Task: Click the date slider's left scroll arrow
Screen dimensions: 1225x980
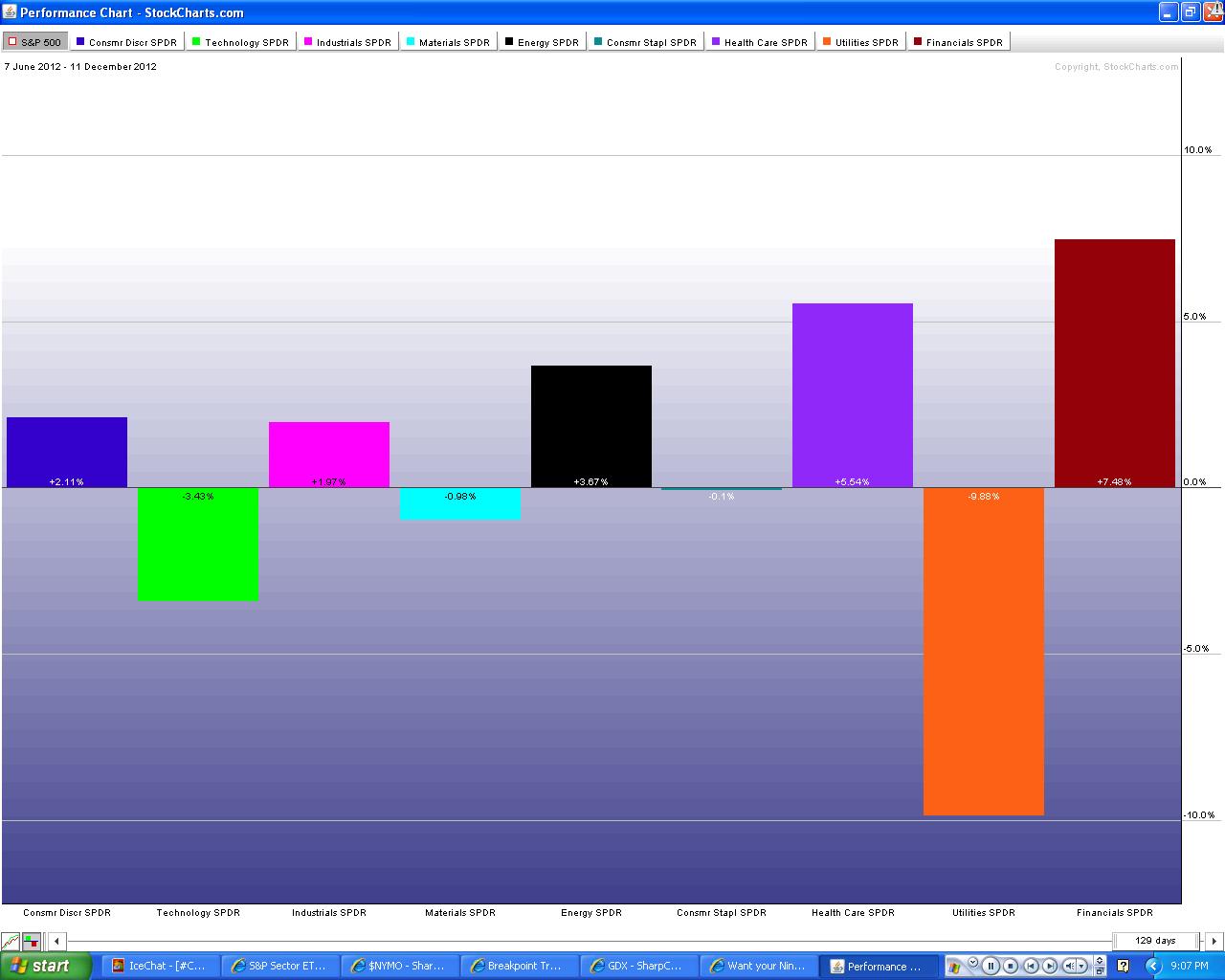Action: (56, 941)
